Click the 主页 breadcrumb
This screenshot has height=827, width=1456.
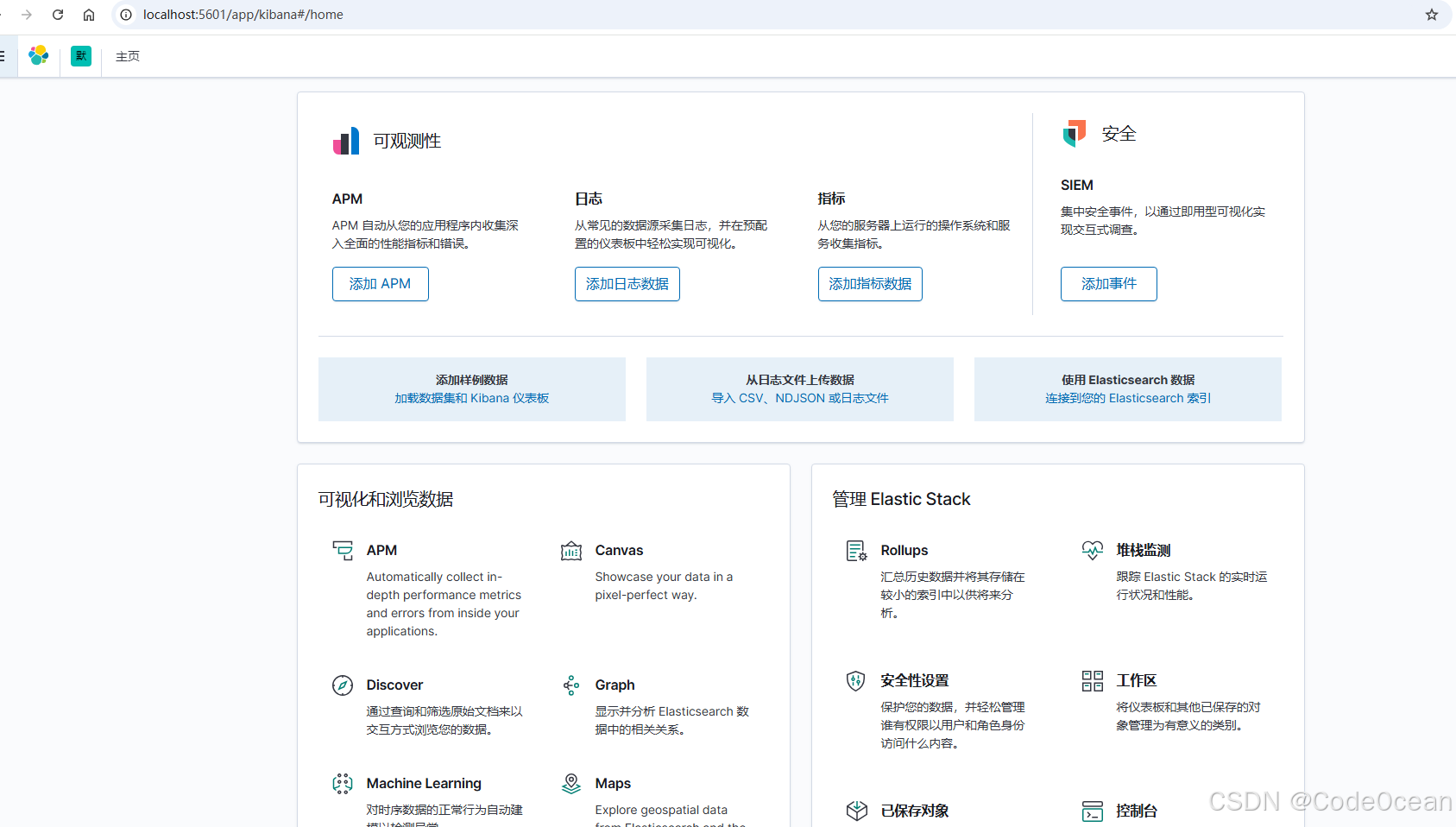coord(128,56)
